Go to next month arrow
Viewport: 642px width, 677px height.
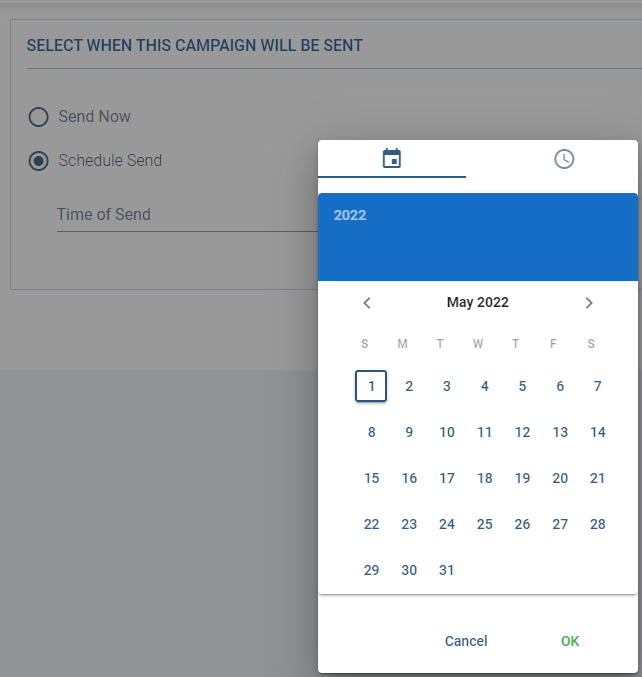pyautogui.click(x=589, y=303)
